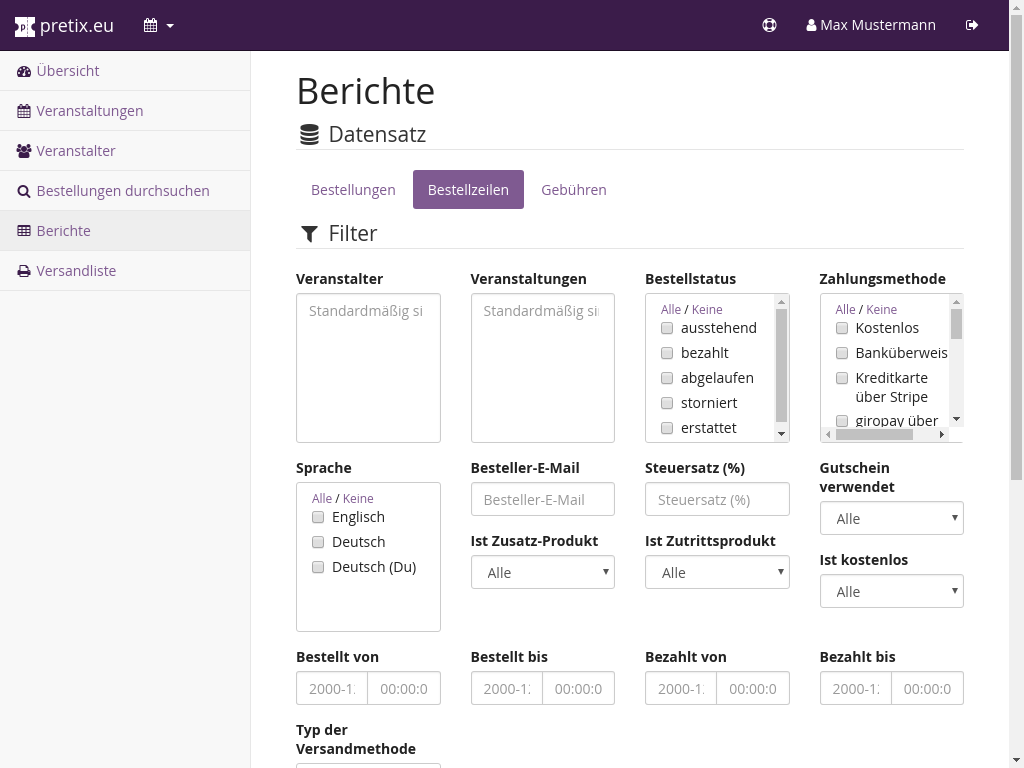Expand the 'Ist kostenlos' dropdown

coord(891,592)
